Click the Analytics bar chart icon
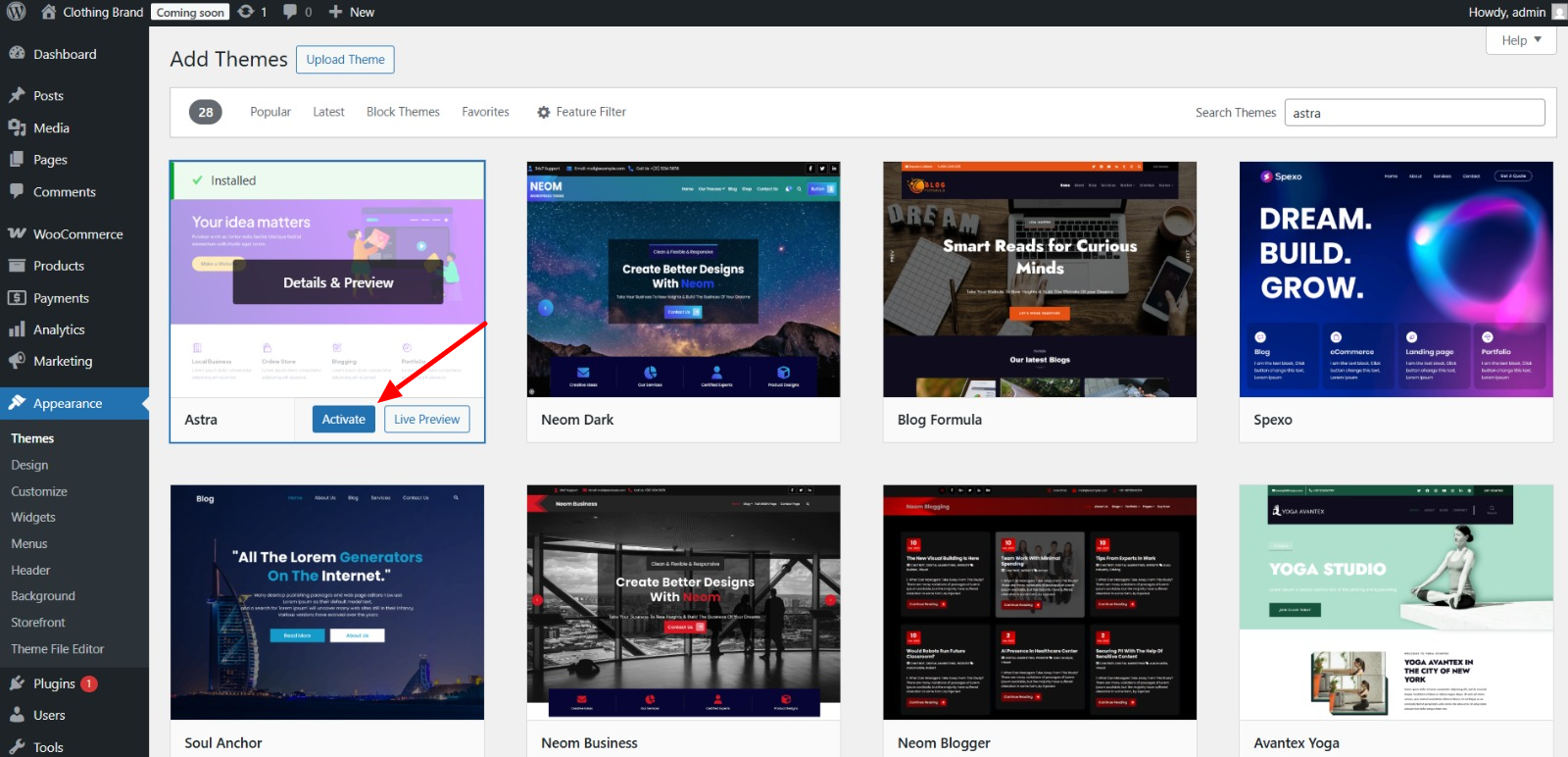 point(17,329)
